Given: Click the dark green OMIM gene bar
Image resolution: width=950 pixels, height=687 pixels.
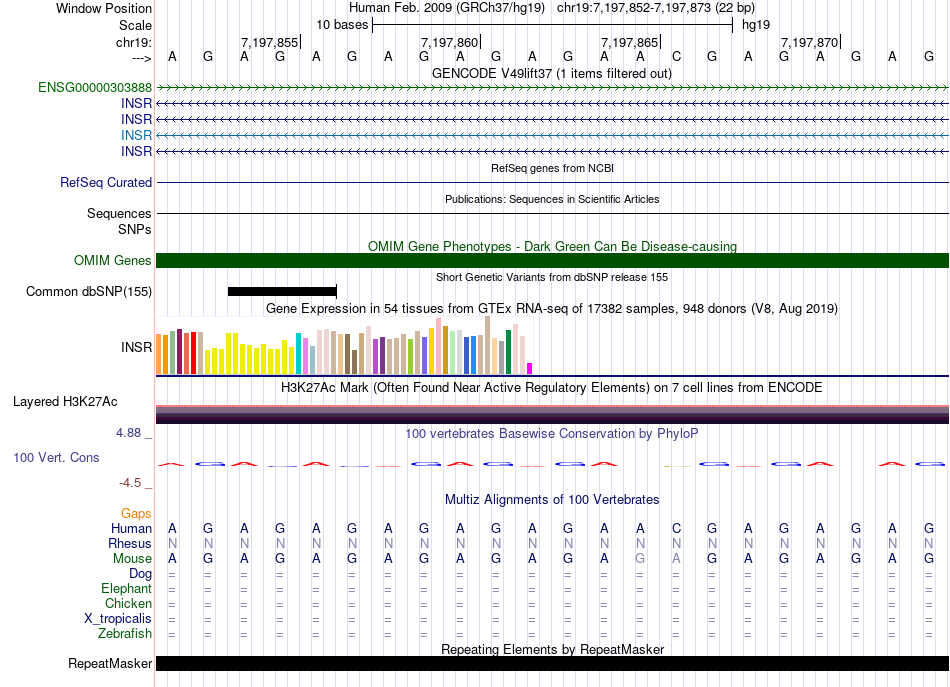Looking at the screenshot, I should (x=552, y=261).
